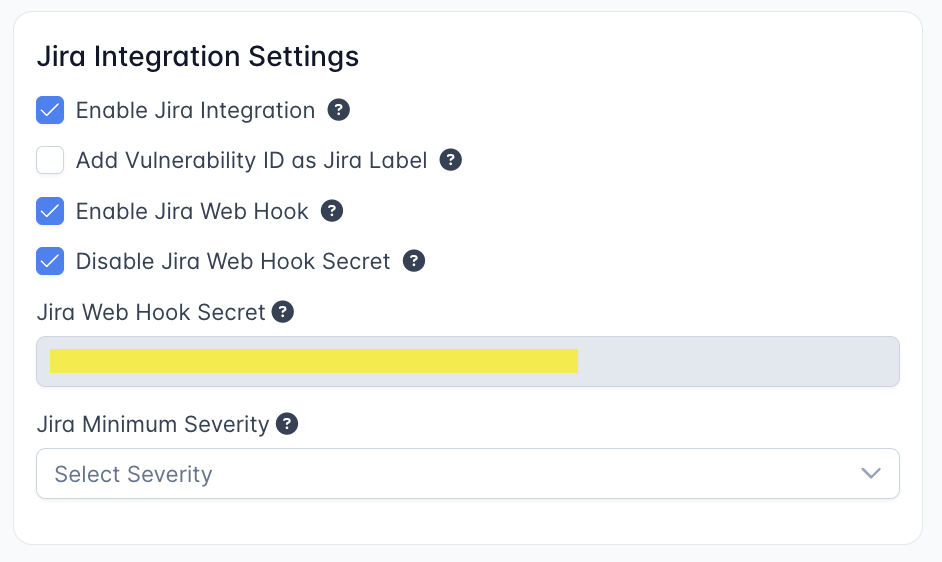
Task: Click help icon beside Add Vulnerability ID label
Action: 451,160
